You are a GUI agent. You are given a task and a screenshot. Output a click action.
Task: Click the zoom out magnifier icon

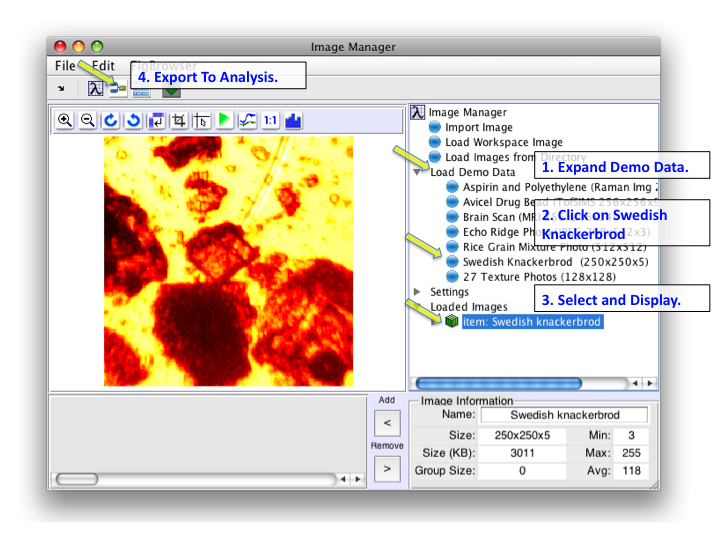pos(87,120)
